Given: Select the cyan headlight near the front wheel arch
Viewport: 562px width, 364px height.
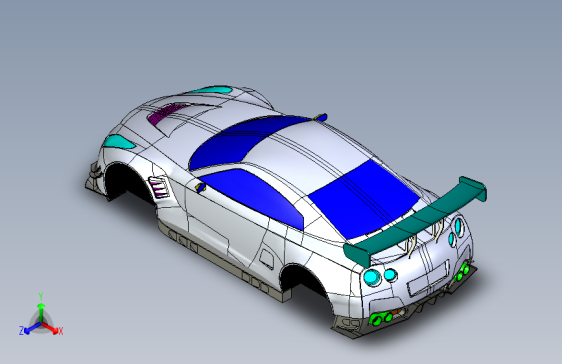Looking at the screenshot, I should (119, 142).
